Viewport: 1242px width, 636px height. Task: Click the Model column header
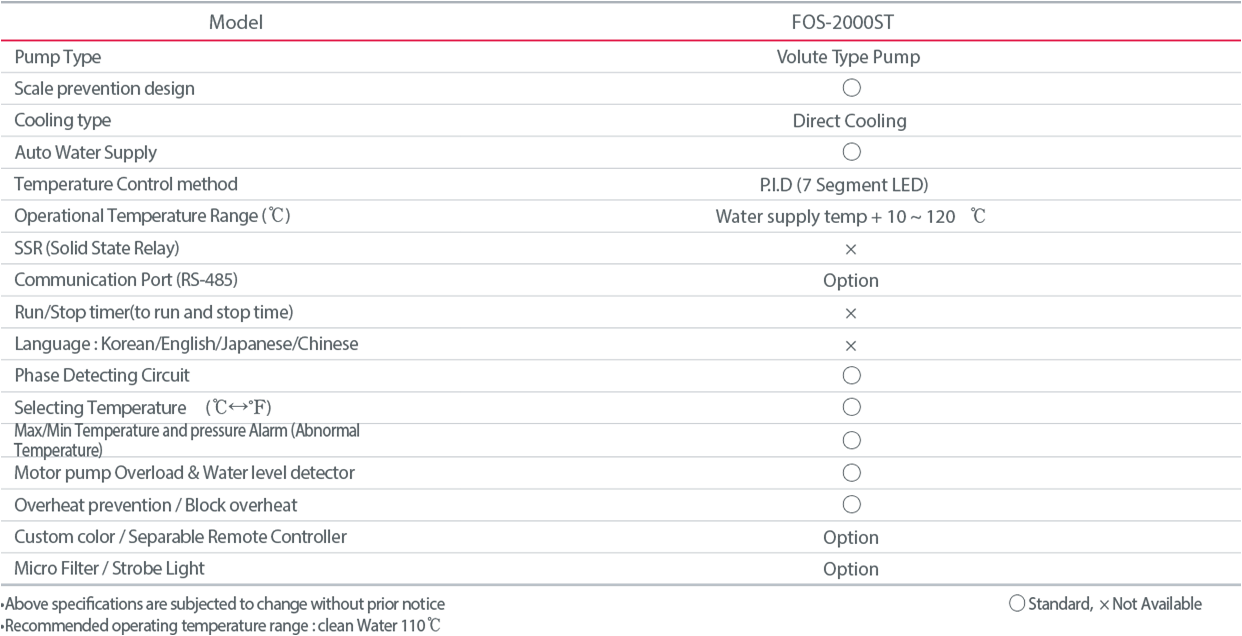[x=236, y=20]
